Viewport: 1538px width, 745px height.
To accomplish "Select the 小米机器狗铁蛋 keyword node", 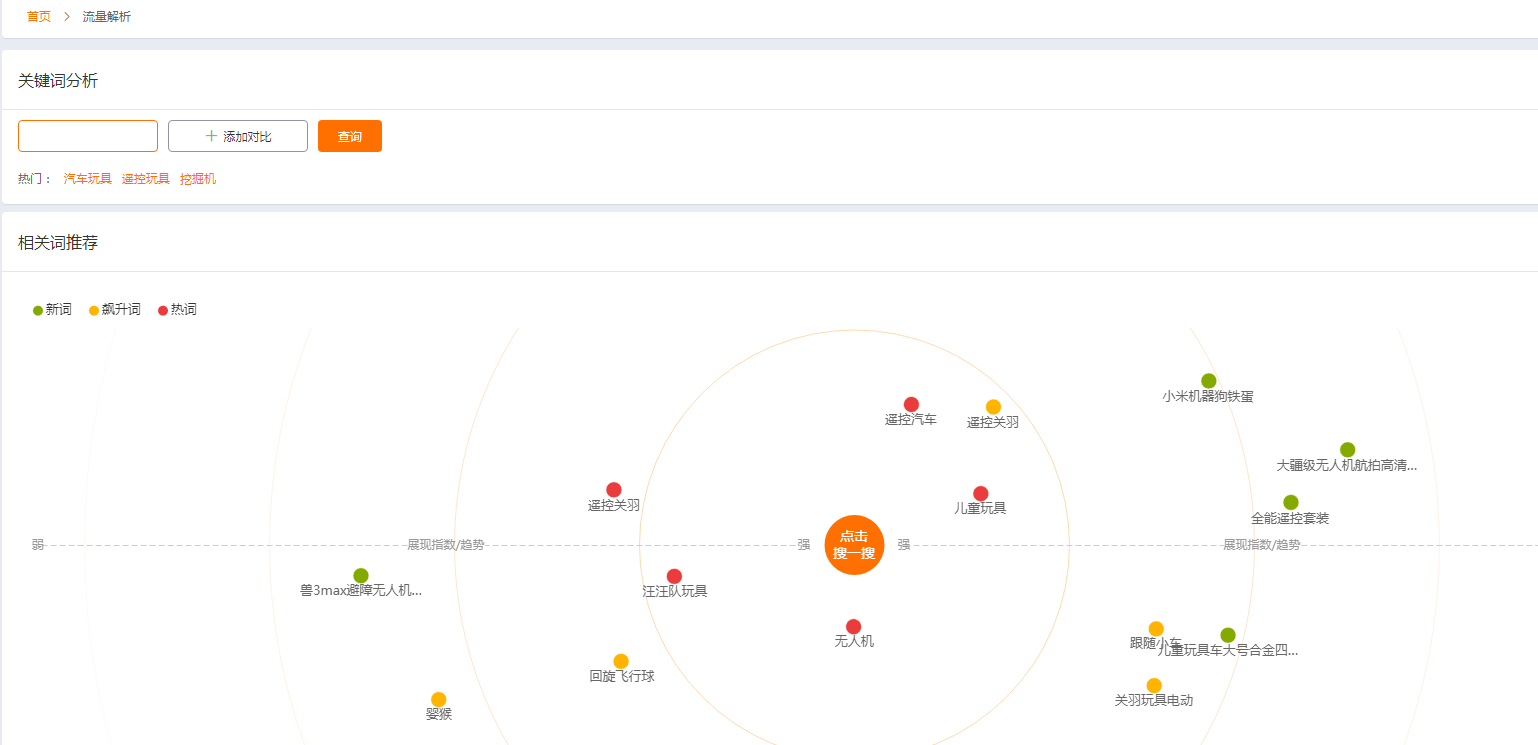I will coord(1208,381).
